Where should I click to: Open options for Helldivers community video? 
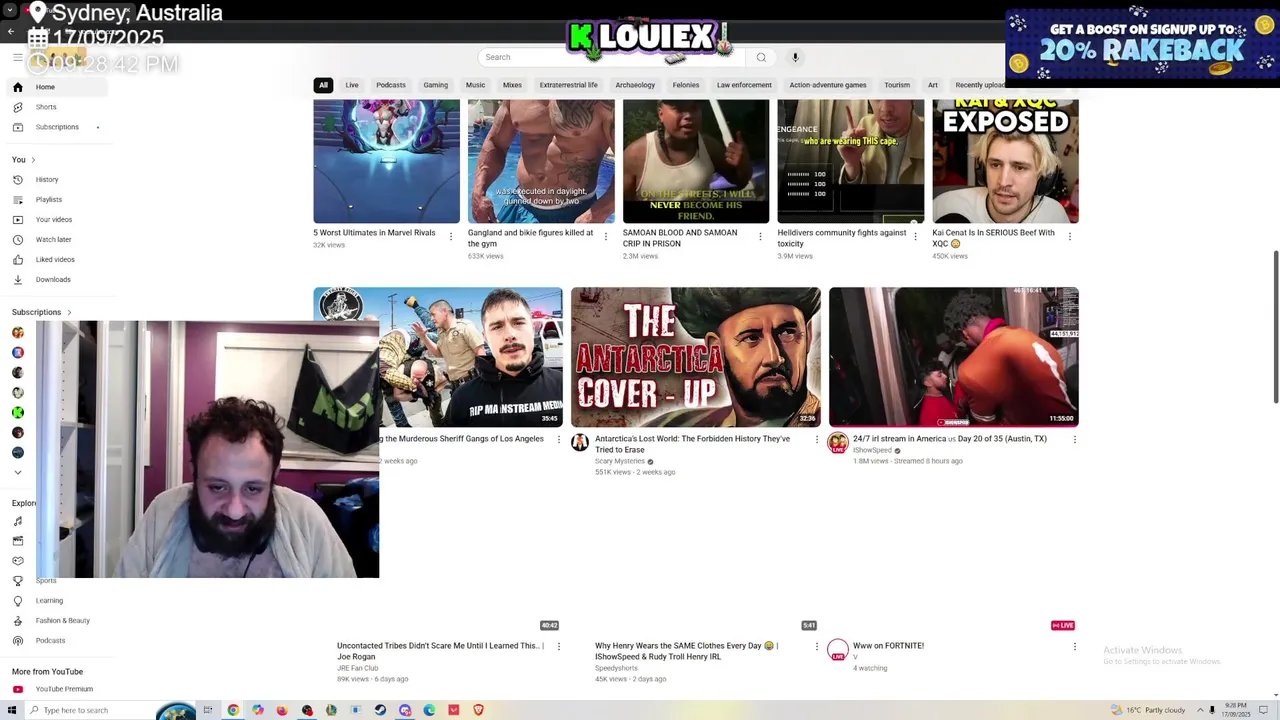point(915,237)
